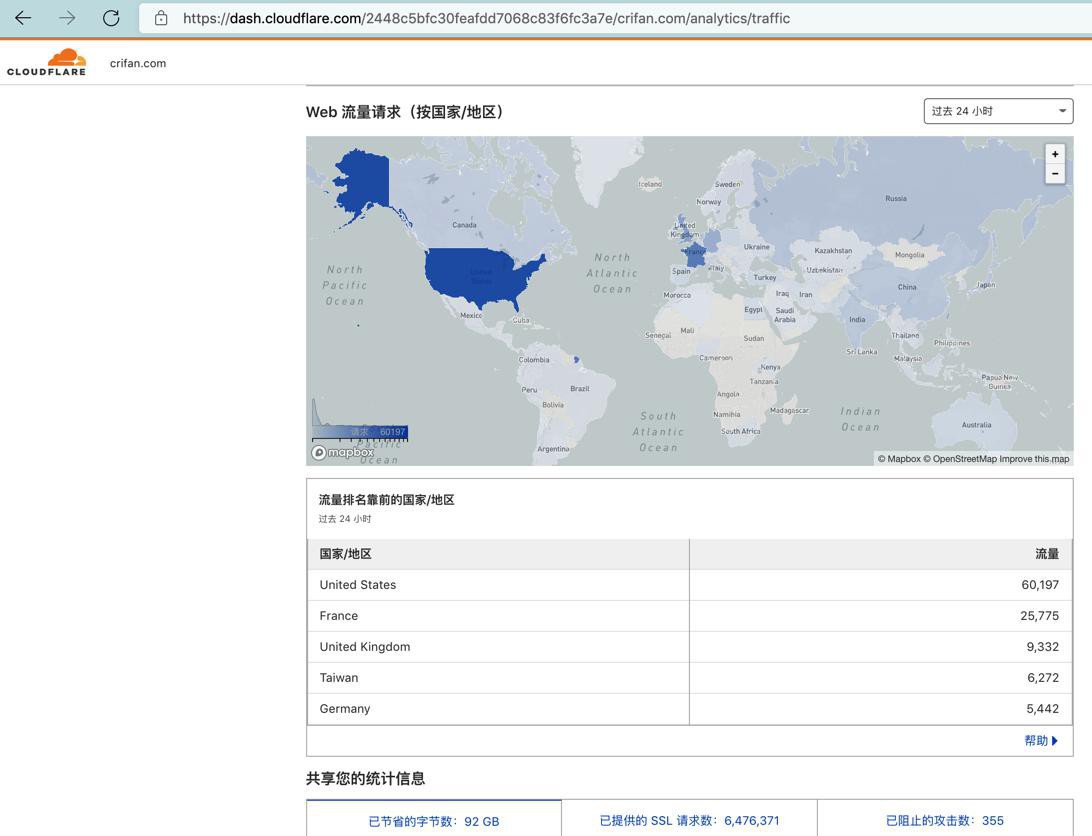
Task: Zoom in on the map with plus
Action: 1055,154
